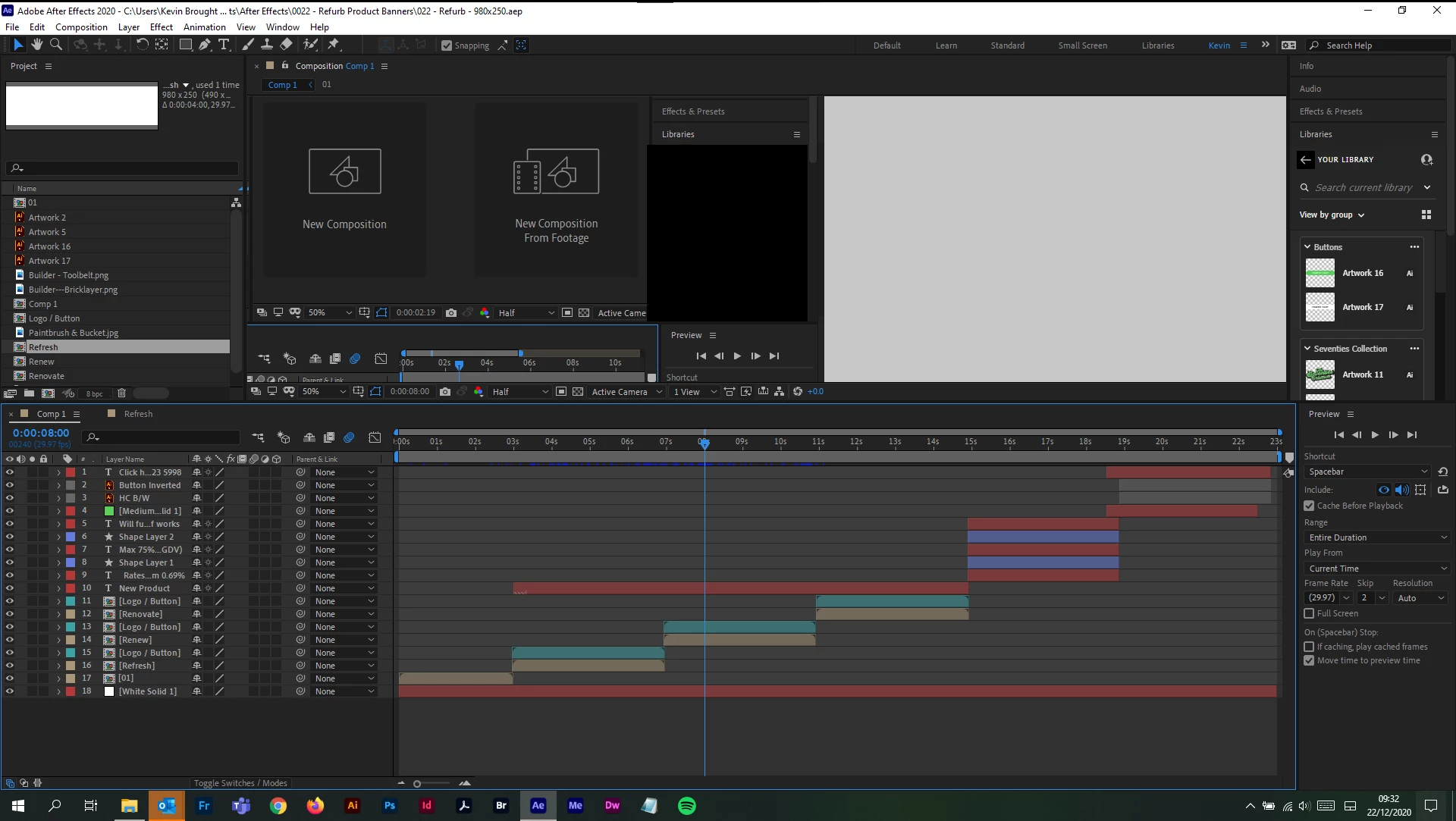
Task: Select the Zoom tool
Action: 55,45
